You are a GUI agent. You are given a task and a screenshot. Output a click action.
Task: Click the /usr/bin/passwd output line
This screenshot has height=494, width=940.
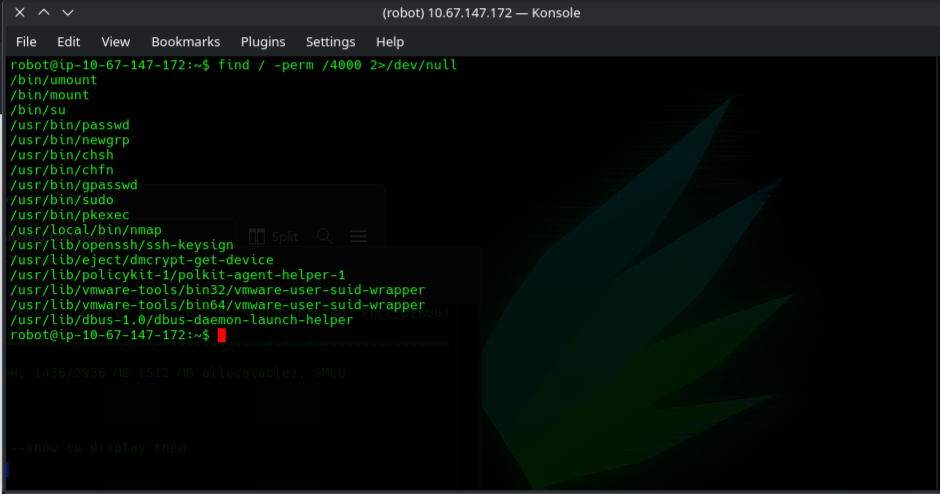(x=70, y=125)
